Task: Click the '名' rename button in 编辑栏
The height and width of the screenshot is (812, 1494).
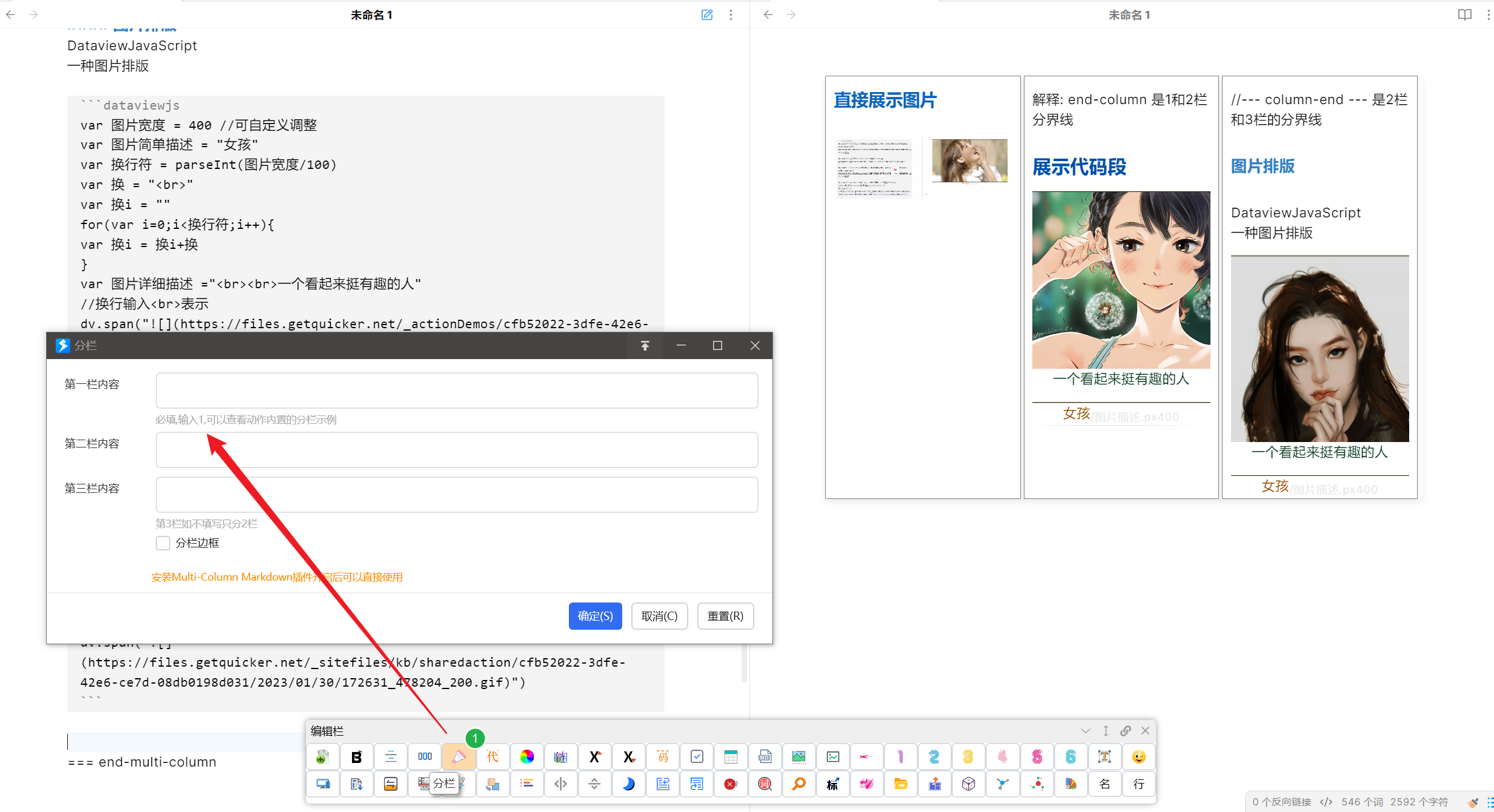Action: pos(1105,784)
